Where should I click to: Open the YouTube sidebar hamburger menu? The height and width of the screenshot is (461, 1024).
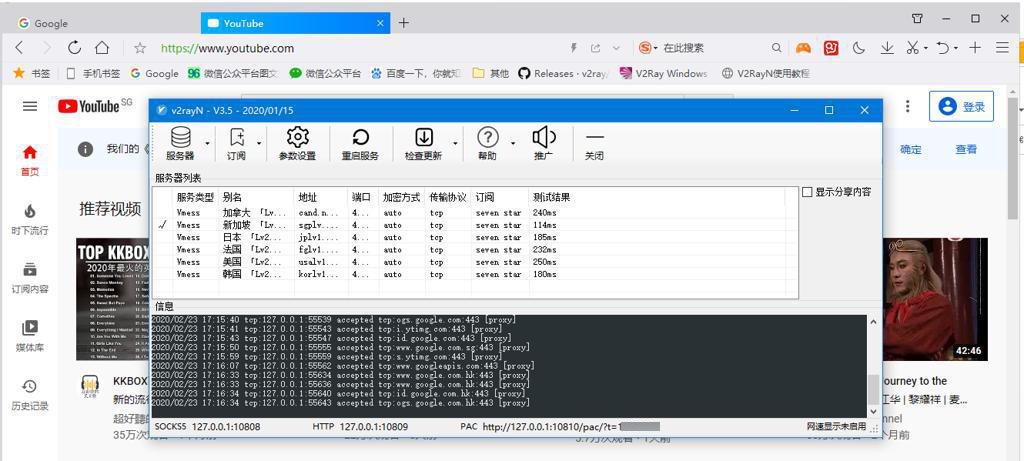pos(29,106)
